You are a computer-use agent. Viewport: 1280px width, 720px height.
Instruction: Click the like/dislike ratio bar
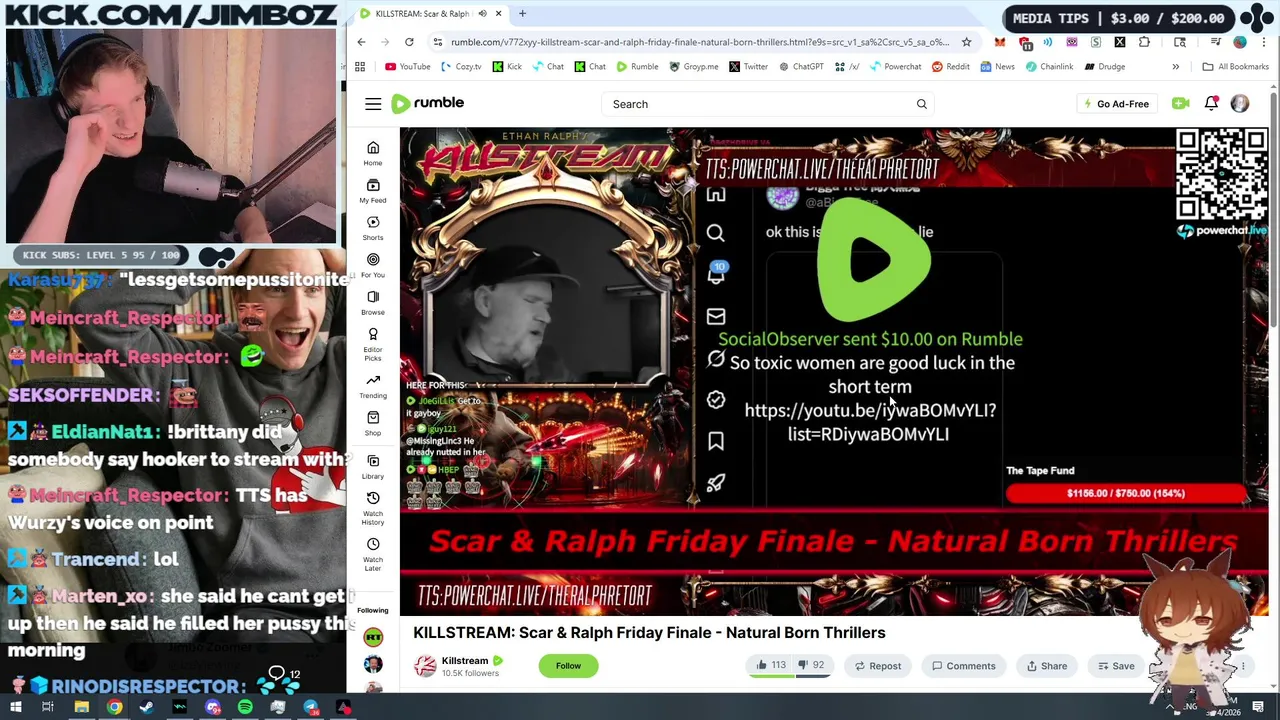(x=792, y=677)
